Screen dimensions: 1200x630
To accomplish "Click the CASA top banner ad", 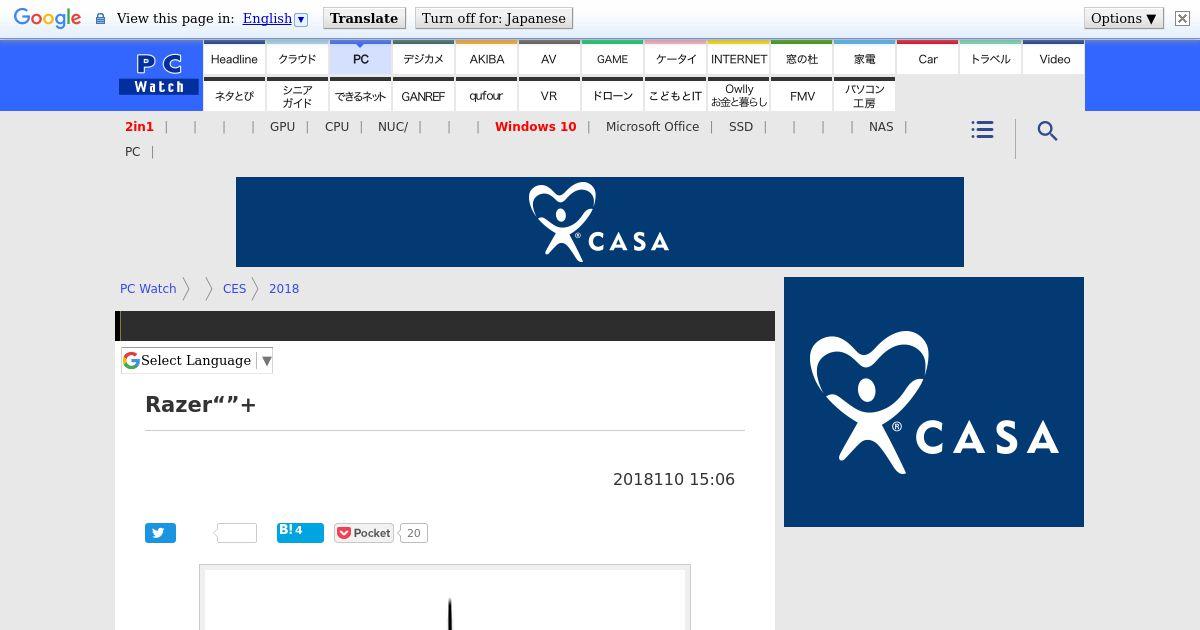I will 600,222.
